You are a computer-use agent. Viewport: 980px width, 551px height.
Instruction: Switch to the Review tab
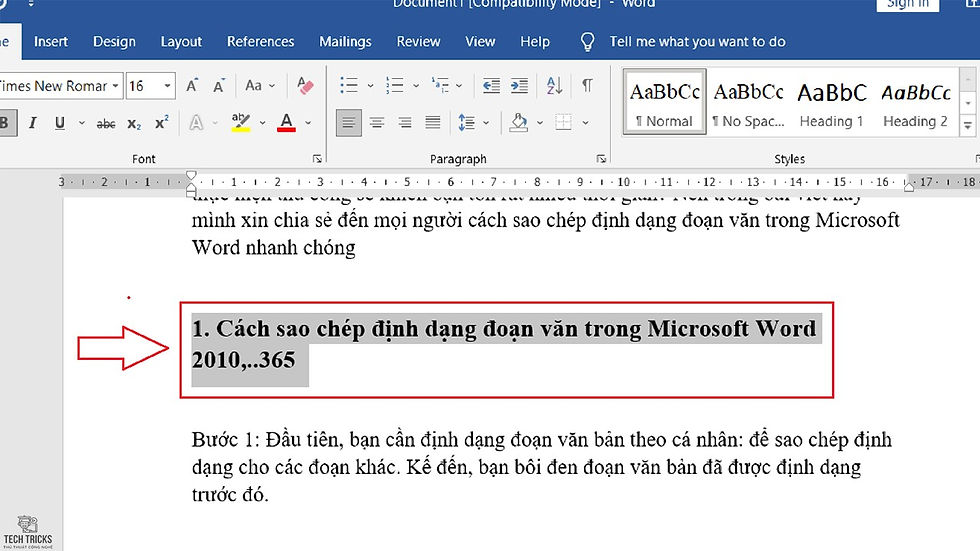tap(418, 42)
